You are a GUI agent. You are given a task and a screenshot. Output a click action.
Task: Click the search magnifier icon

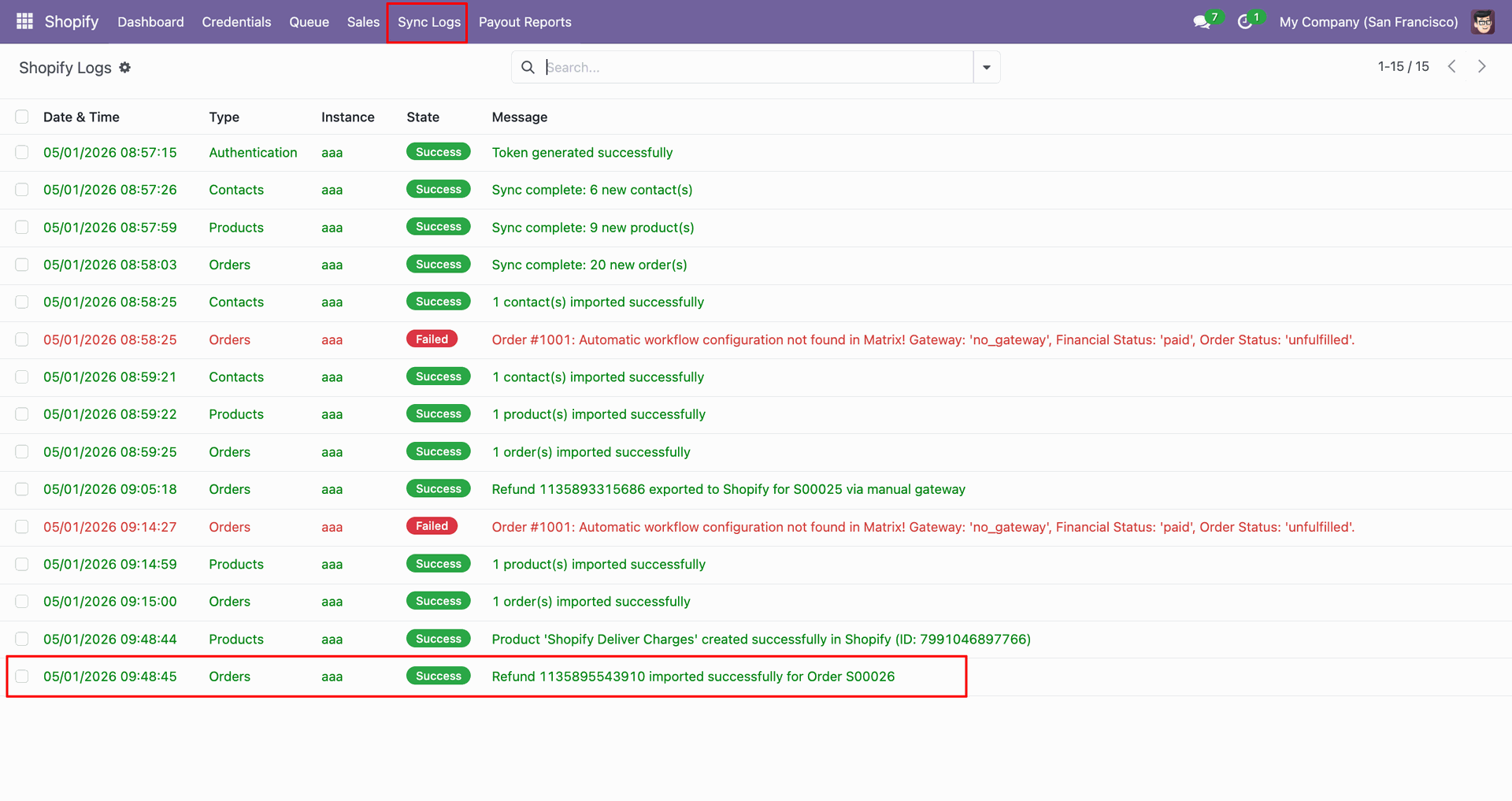point(528,67)
